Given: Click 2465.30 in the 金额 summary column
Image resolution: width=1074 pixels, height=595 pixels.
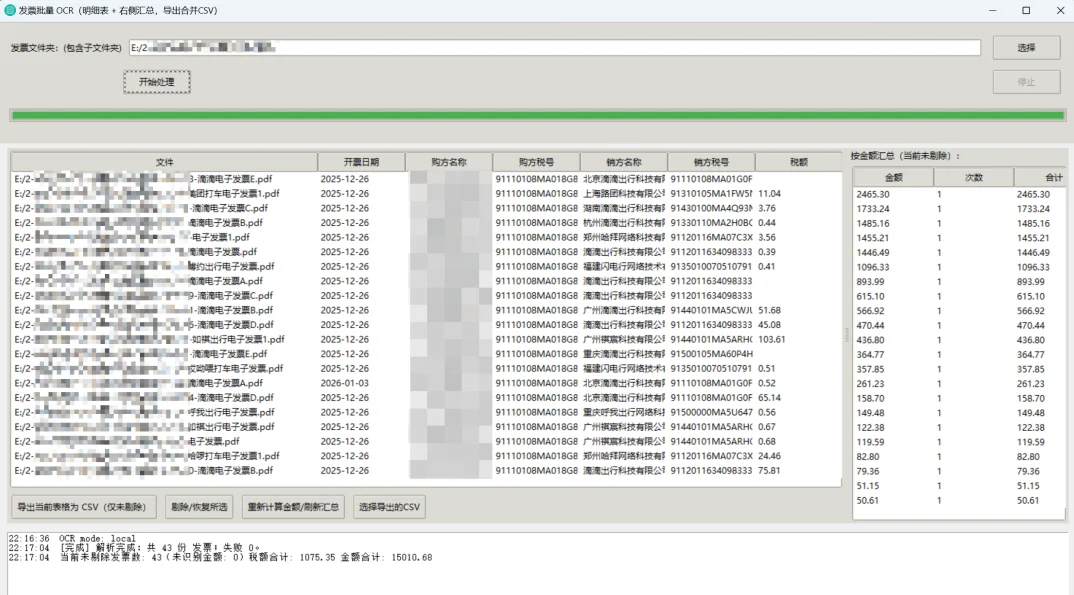Looking at the screenshot, I should [873, 194].
